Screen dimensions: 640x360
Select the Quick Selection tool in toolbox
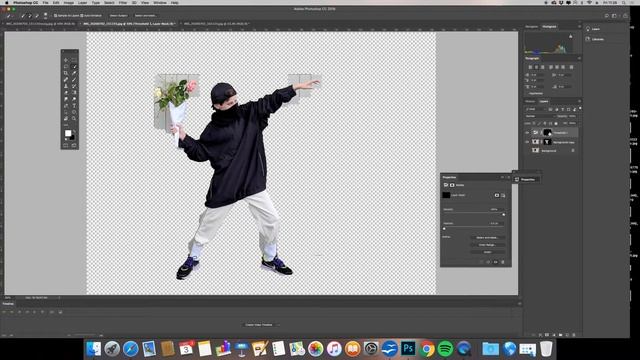click(x=74, y=66)
